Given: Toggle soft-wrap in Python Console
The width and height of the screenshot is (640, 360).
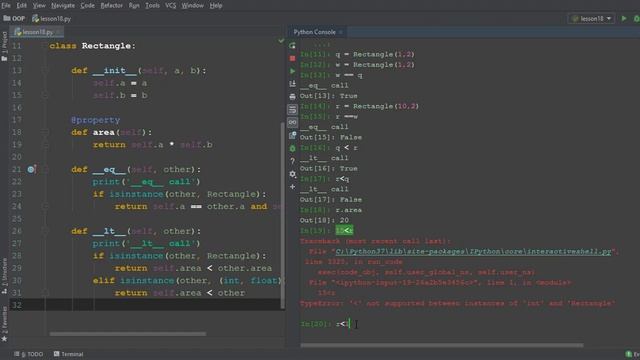Looking at the screenshot, I should [292, 109].
